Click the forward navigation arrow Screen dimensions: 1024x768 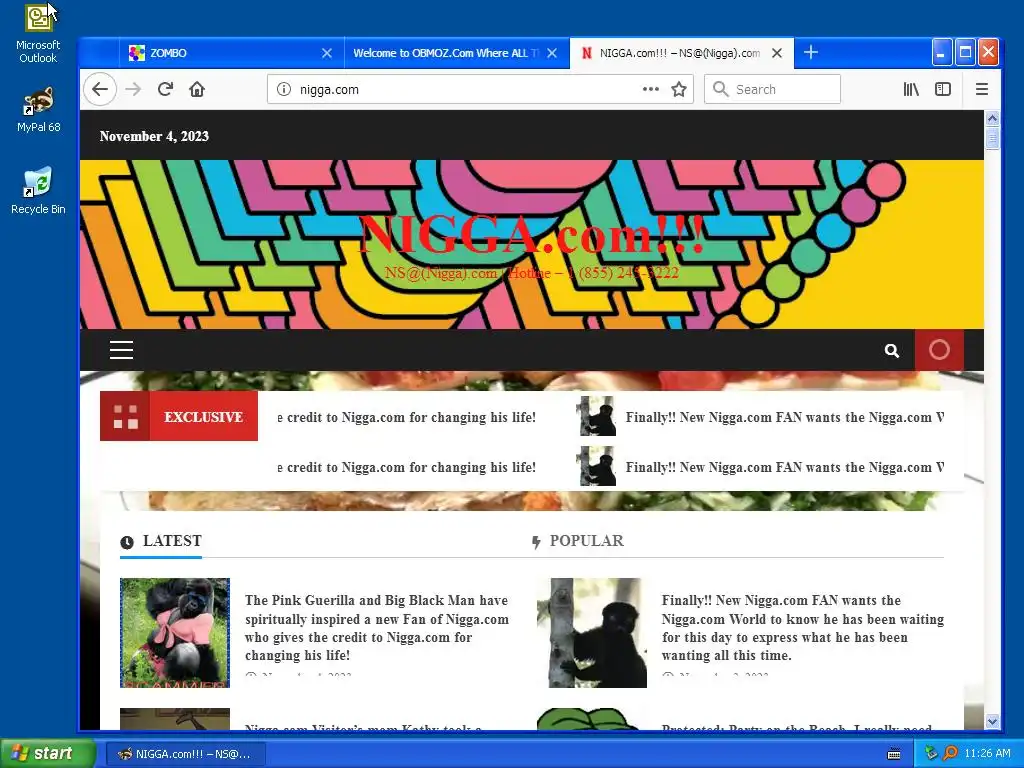133,89
